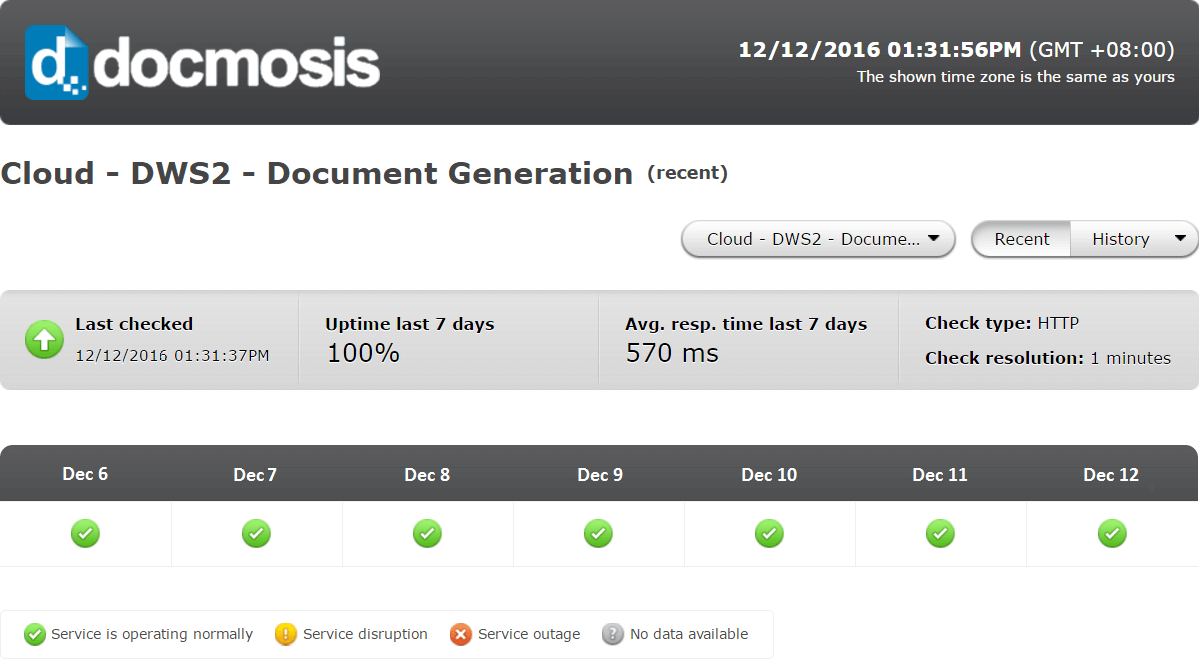1199x666 pixels.
Task: Click the Dec 9 column header
Action: coord(600,475)
